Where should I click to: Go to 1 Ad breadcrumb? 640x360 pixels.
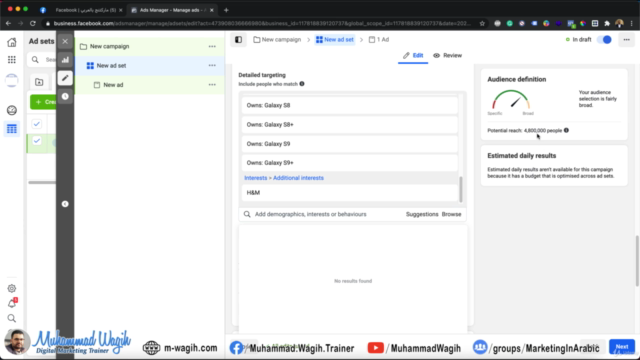379,40
